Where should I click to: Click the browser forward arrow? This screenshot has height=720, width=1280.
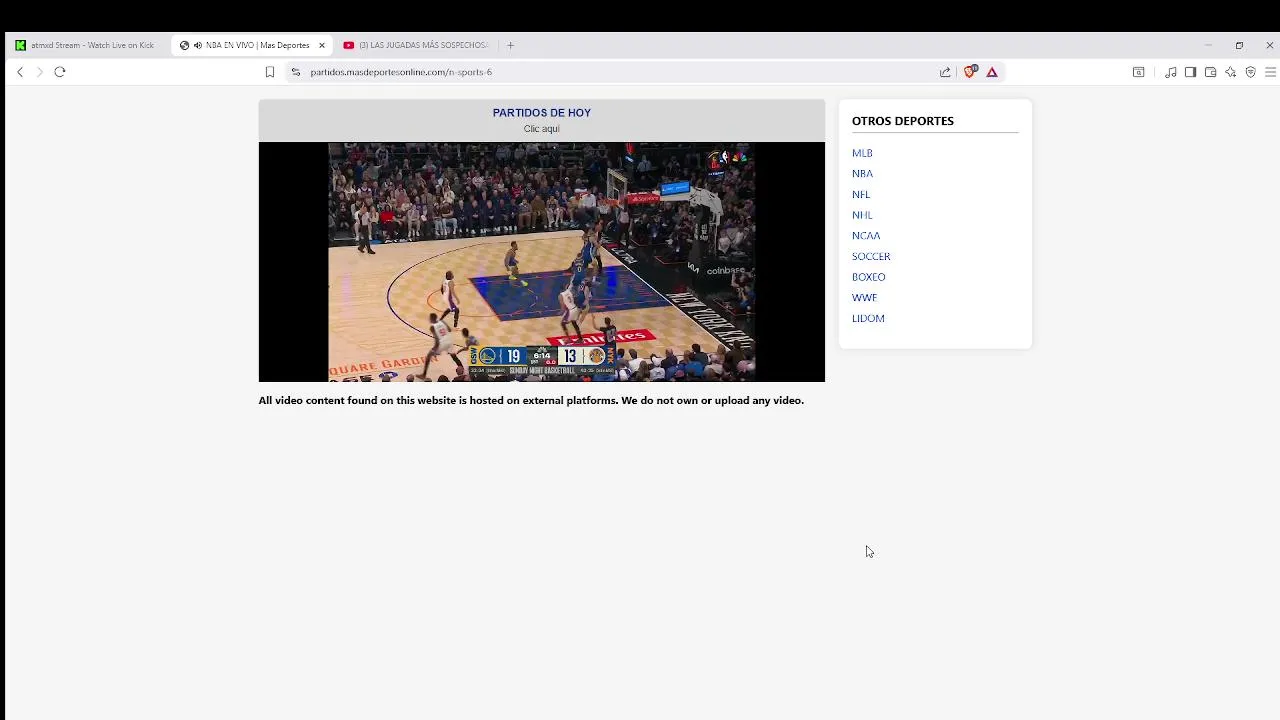pyautogui.click(x=40, y=72)
